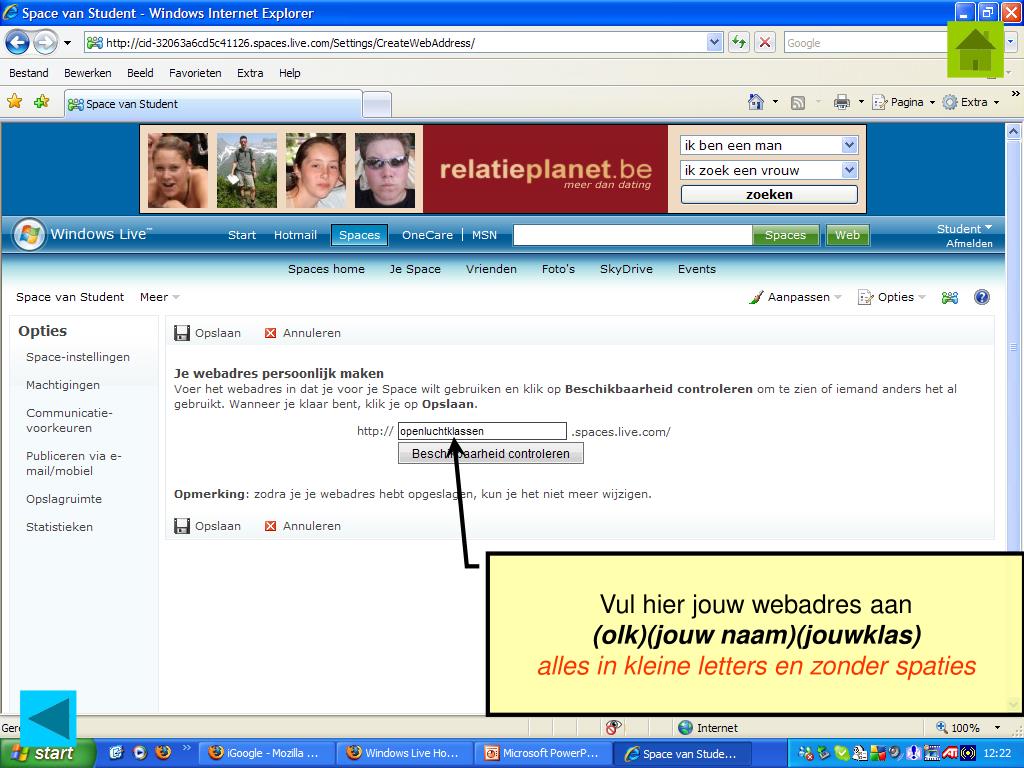Click the Add to Favorites icon
This screenshot has width=1024, height=768.
[x=41, y=101]
